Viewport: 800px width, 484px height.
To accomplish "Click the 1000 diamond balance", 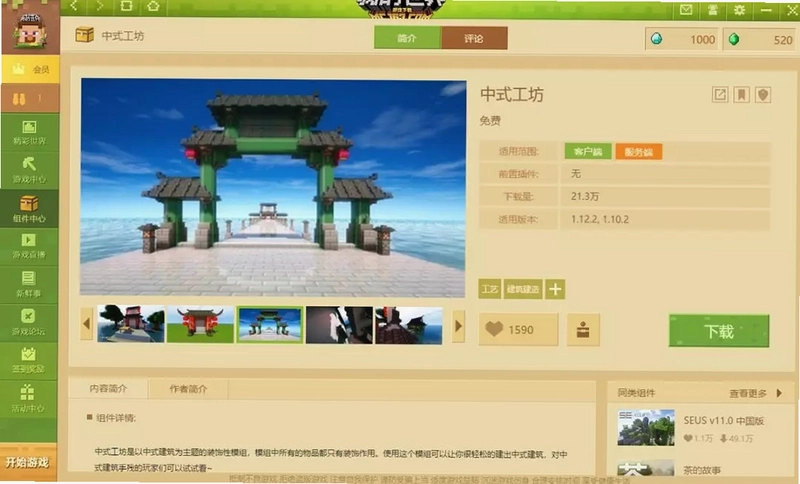I will [702, 40].
